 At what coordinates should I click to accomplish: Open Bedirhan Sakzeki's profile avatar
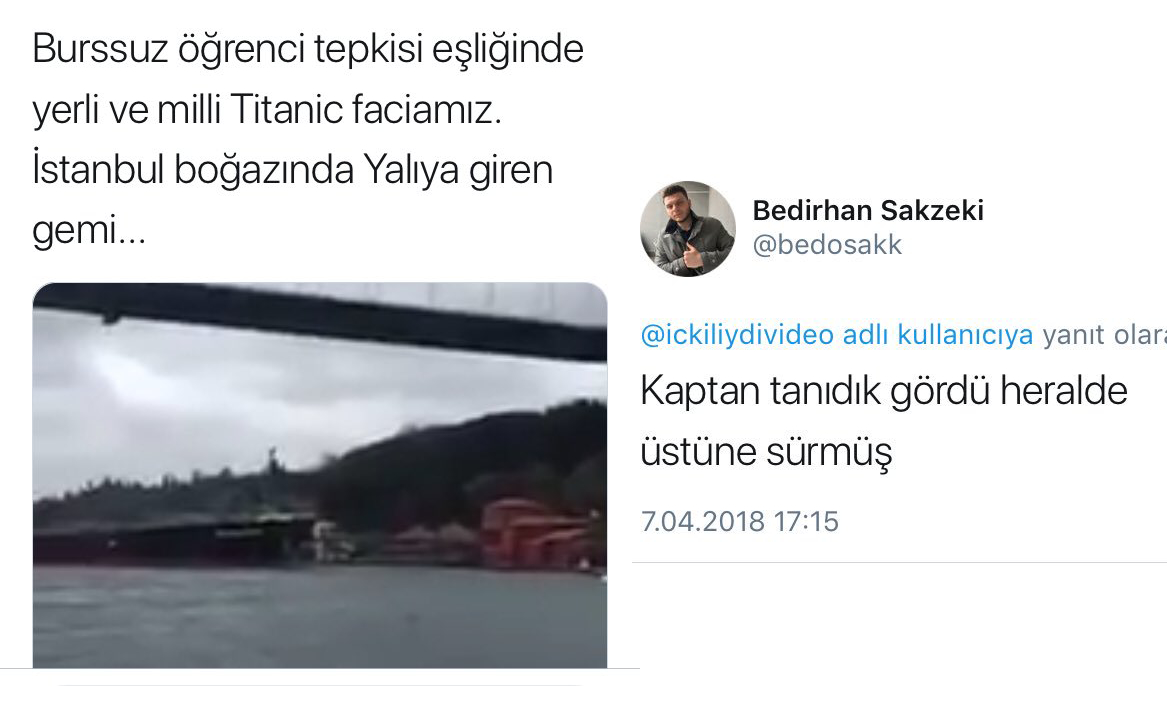(x=688, y=229)
